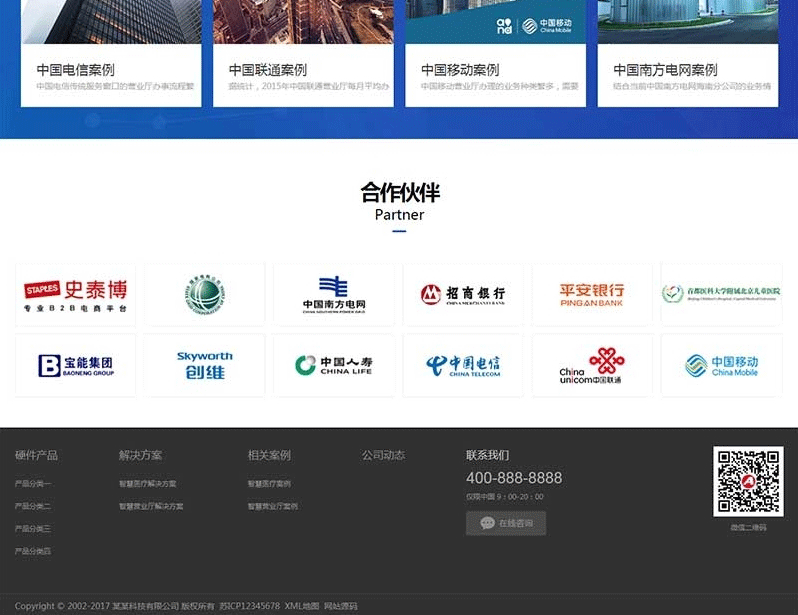
Task: Click phone number 400-888-8888
Action: click(514, 478)
